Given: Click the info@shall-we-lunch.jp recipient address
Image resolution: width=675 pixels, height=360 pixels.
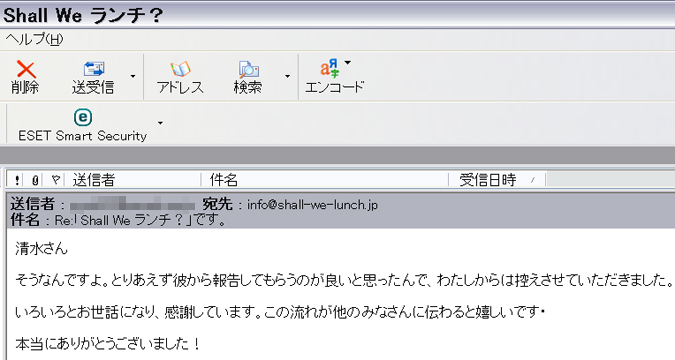Looking at the screenshot, I should pos(312,205).
